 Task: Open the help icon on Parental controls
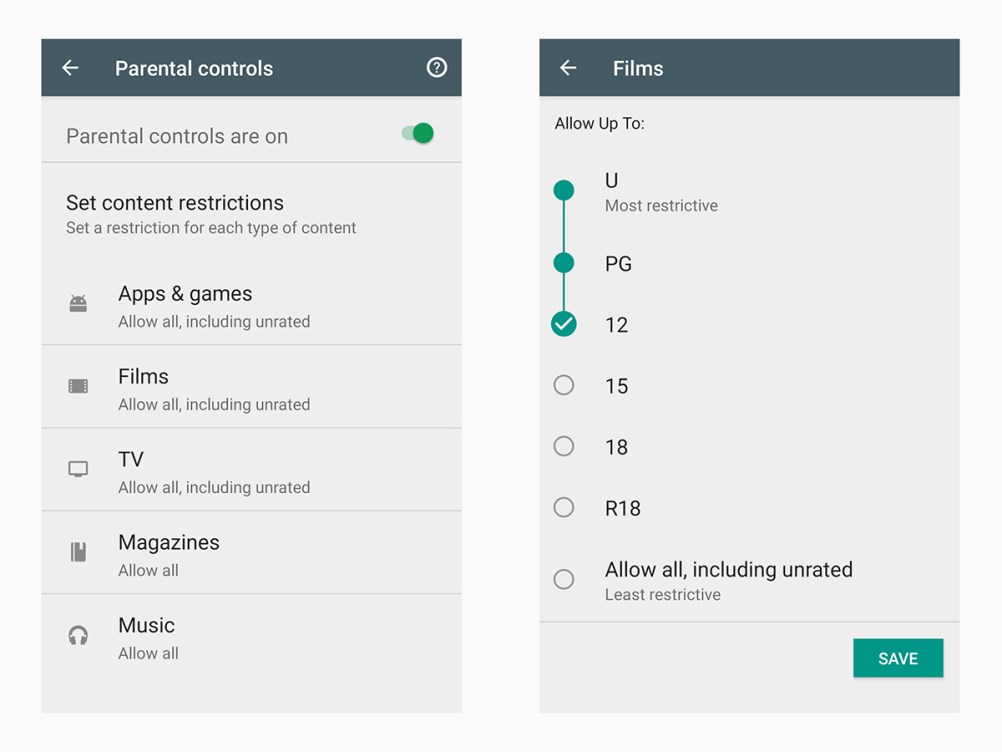tap(436, 68)
